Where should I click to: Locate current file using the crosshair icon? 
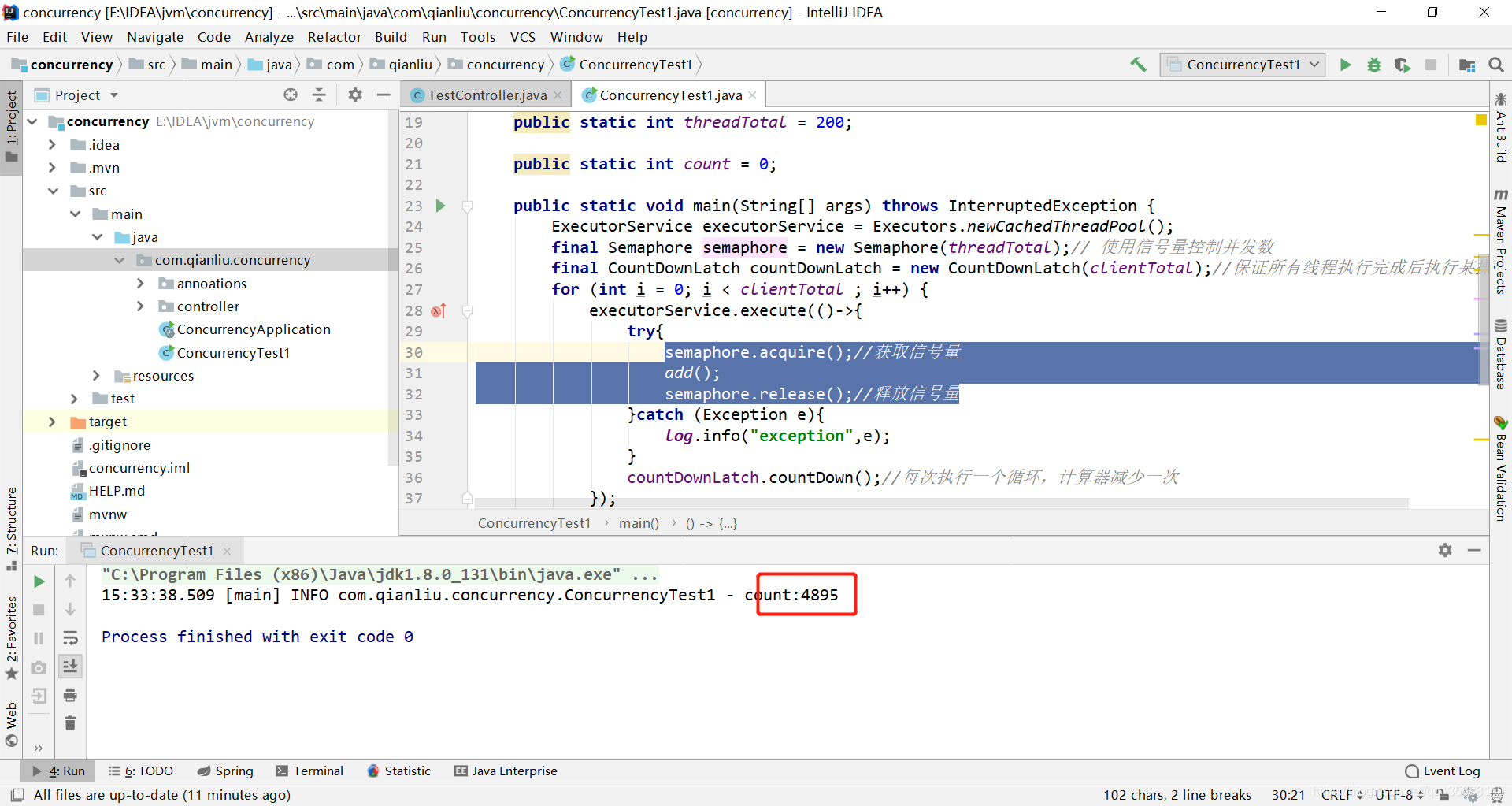point(291,95)
